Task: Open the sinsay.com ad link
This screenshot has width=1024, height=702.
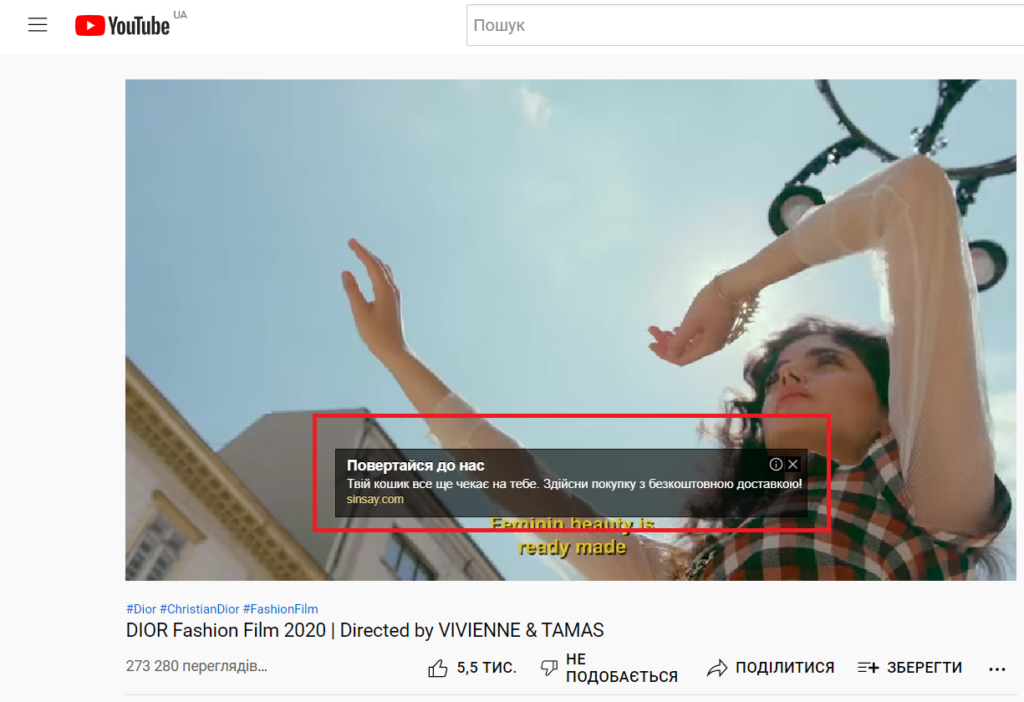Action: pos(375,499)
